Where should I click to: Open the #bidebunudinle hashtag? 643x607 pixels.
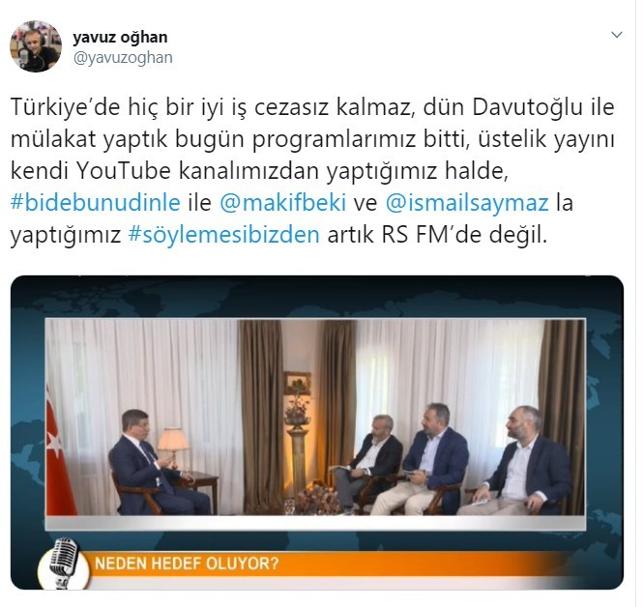(95, 203)
